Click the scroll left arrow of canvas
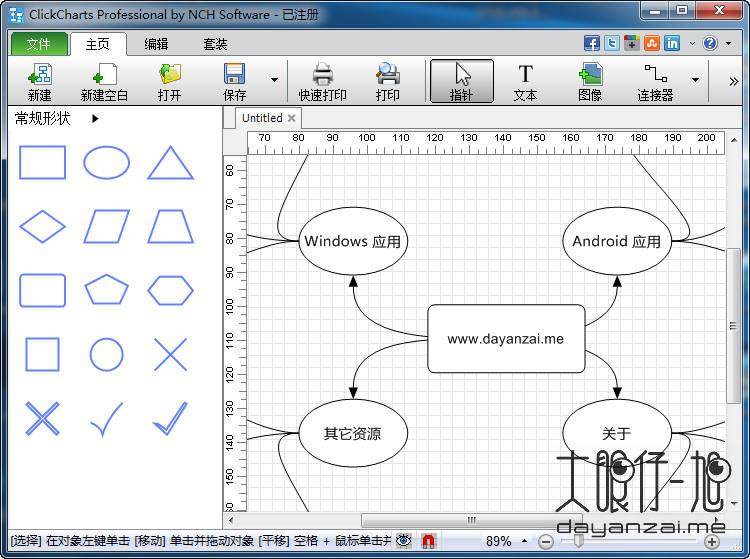The image size is (750, 559). click(231, 520)
